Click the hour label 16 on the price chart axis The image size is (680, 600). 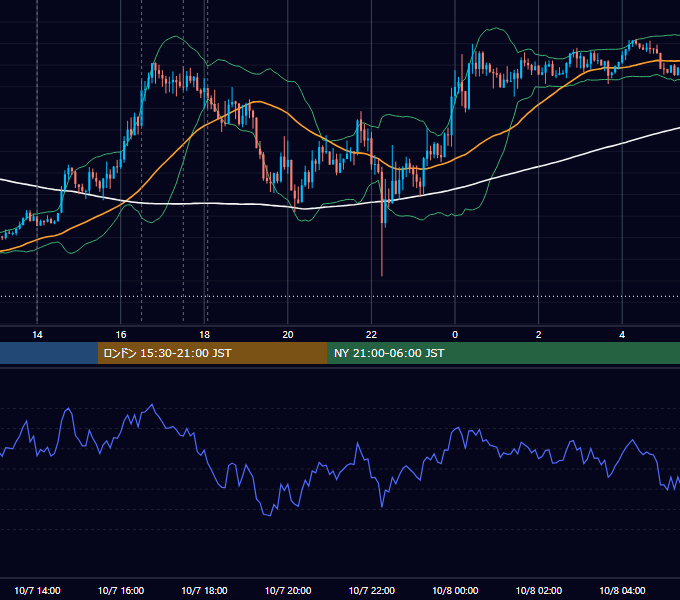point(121,334)
